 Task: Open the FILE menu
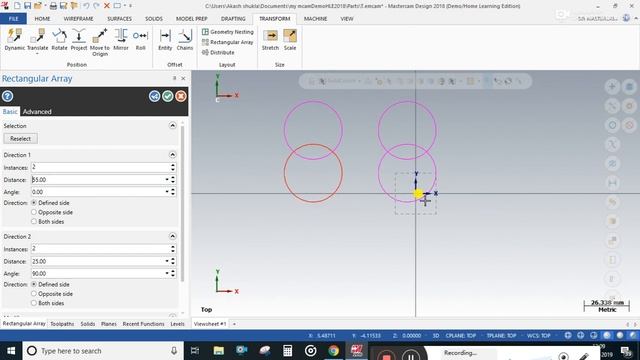13,19
